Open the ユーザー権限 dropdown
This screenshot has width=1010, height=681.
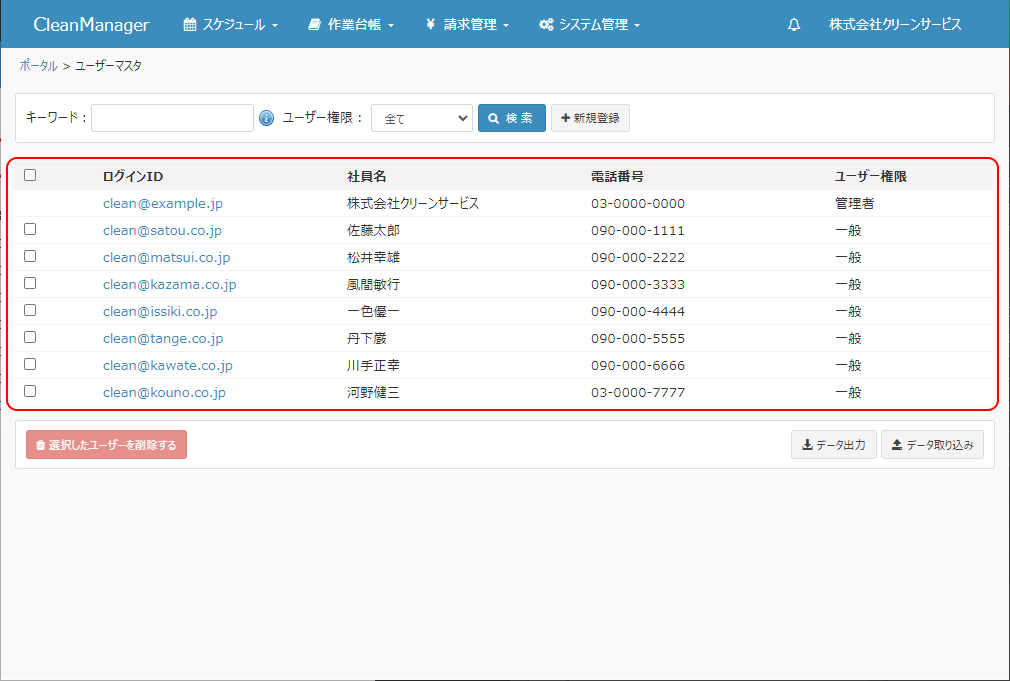(421, 118)
